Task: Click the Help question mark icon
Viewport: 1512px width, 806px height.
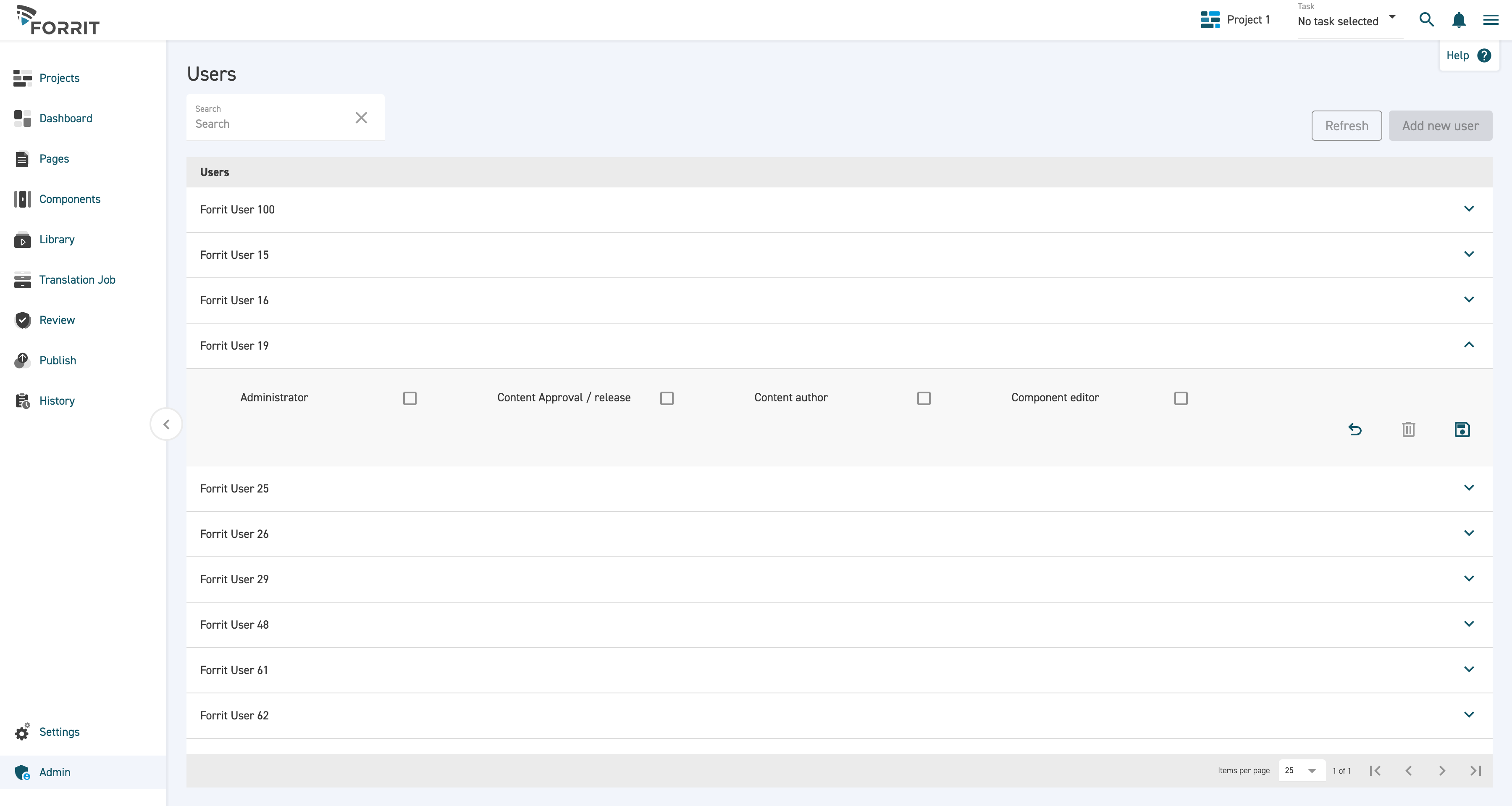Action: point(1484,55)
